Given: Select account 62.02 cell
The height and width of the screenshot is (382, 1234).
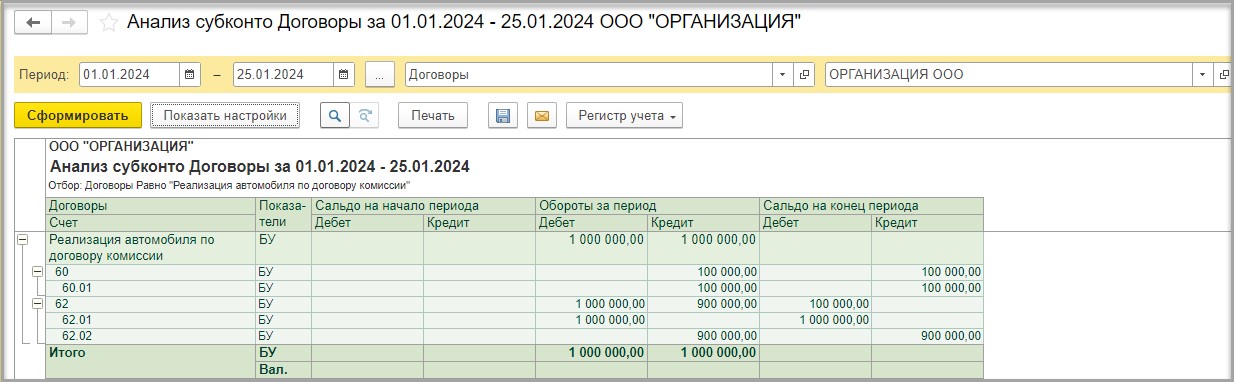Looking at the screenshot, I should tap(151, 335).
